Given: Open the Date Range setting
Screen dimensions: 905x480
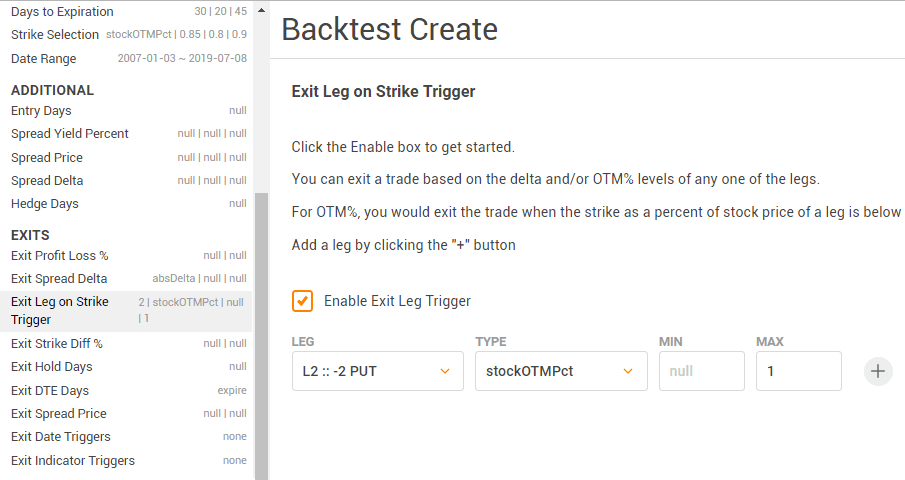Looking at the screenshot, I should tap(129, 58).
